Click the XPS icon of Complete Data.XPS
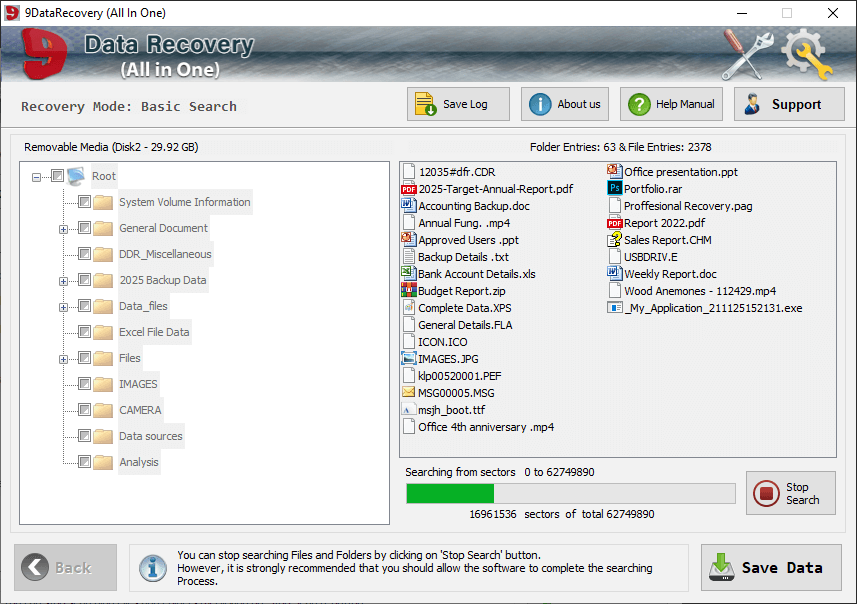 tap(408, 307)
